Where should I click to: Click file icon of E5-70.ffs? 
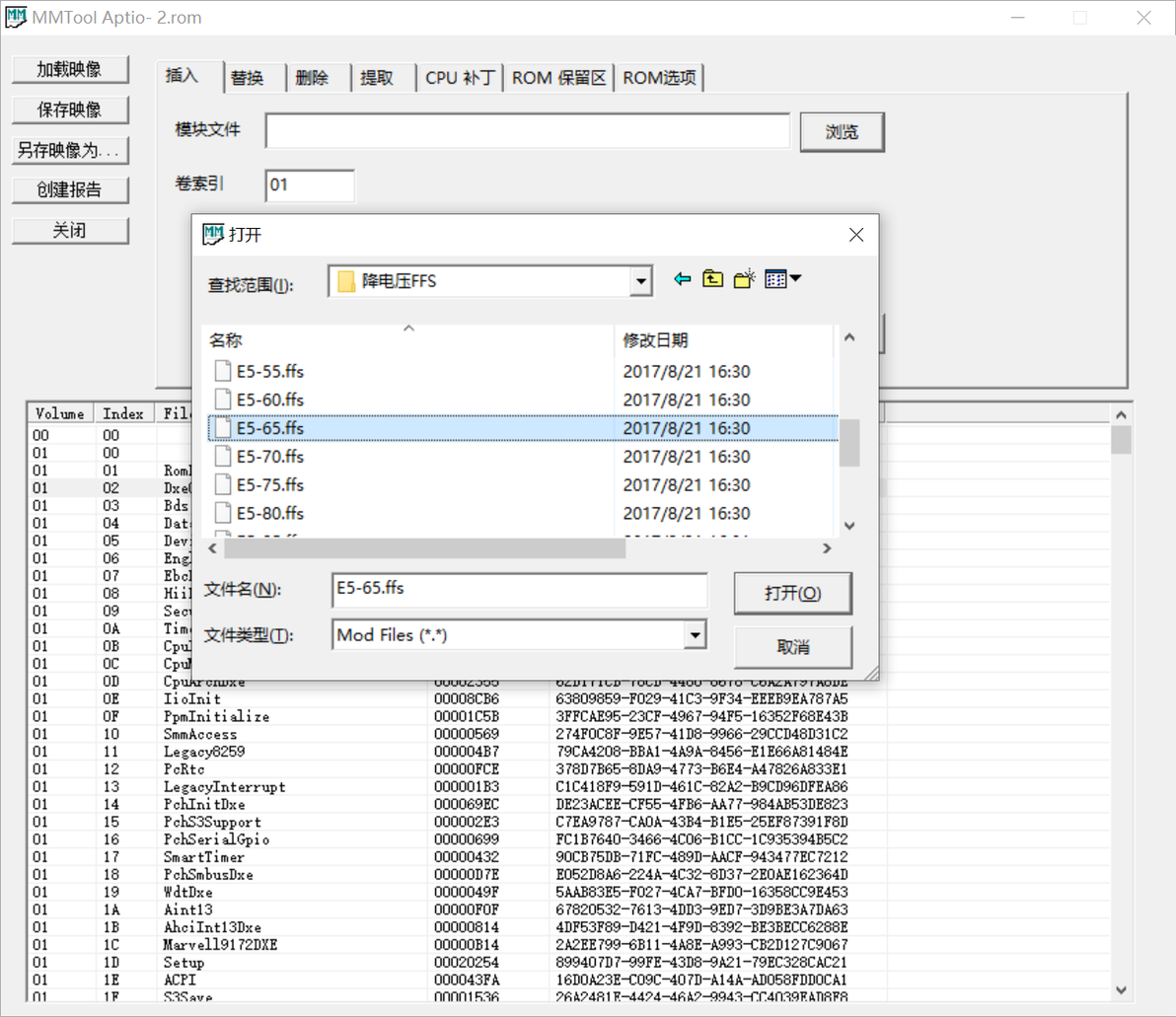pyautogui.click(x=222, y=456)
